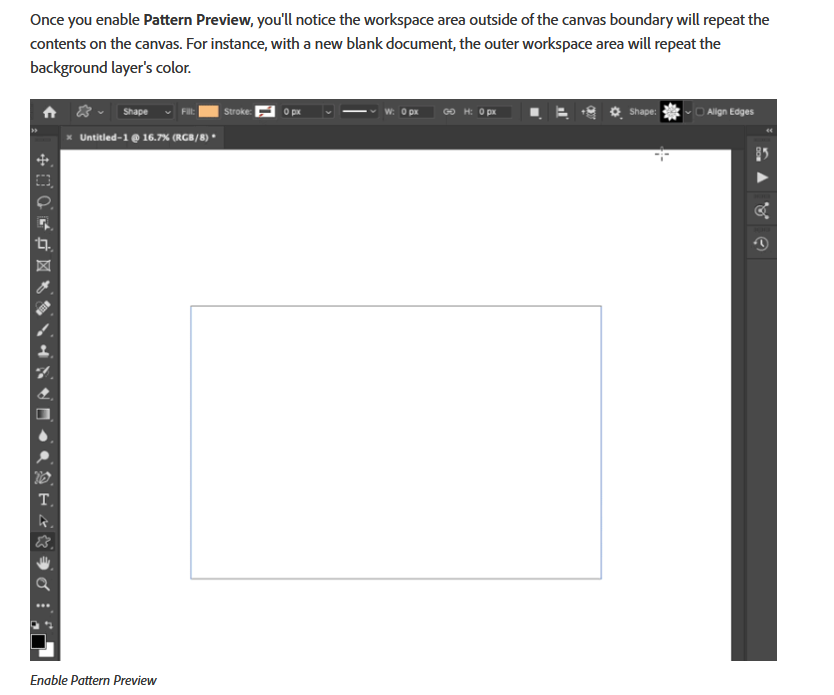Open the path operations button
Image resolution: width=834 pixels, height=695 pixels.
(534, 111)
